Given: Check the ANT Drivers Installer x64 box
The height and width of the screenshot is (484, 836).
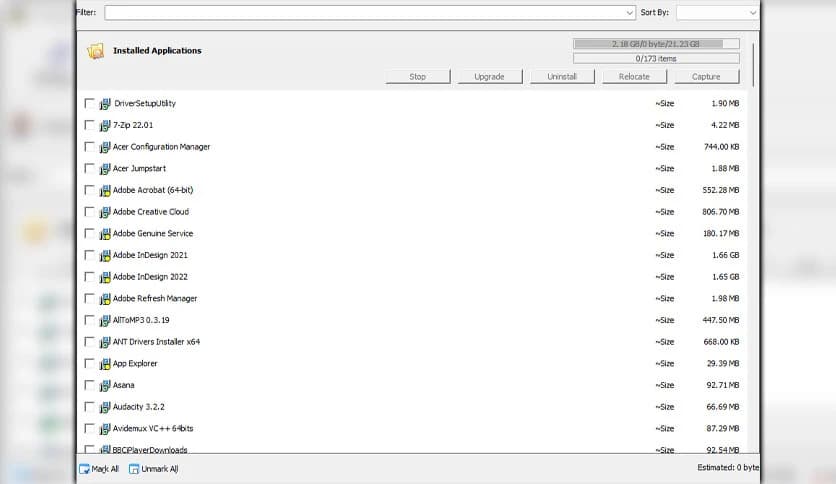Looking at the screenshot, I should coord(89,342).
